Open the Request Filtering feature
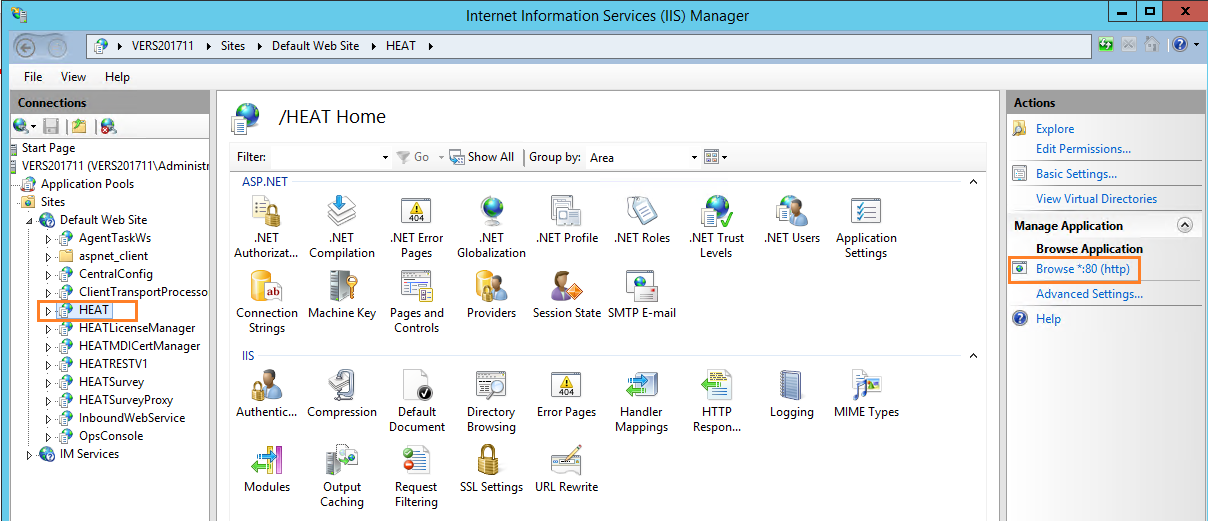The height and width of the screenshot is (521, 1208). pos(416,462)
